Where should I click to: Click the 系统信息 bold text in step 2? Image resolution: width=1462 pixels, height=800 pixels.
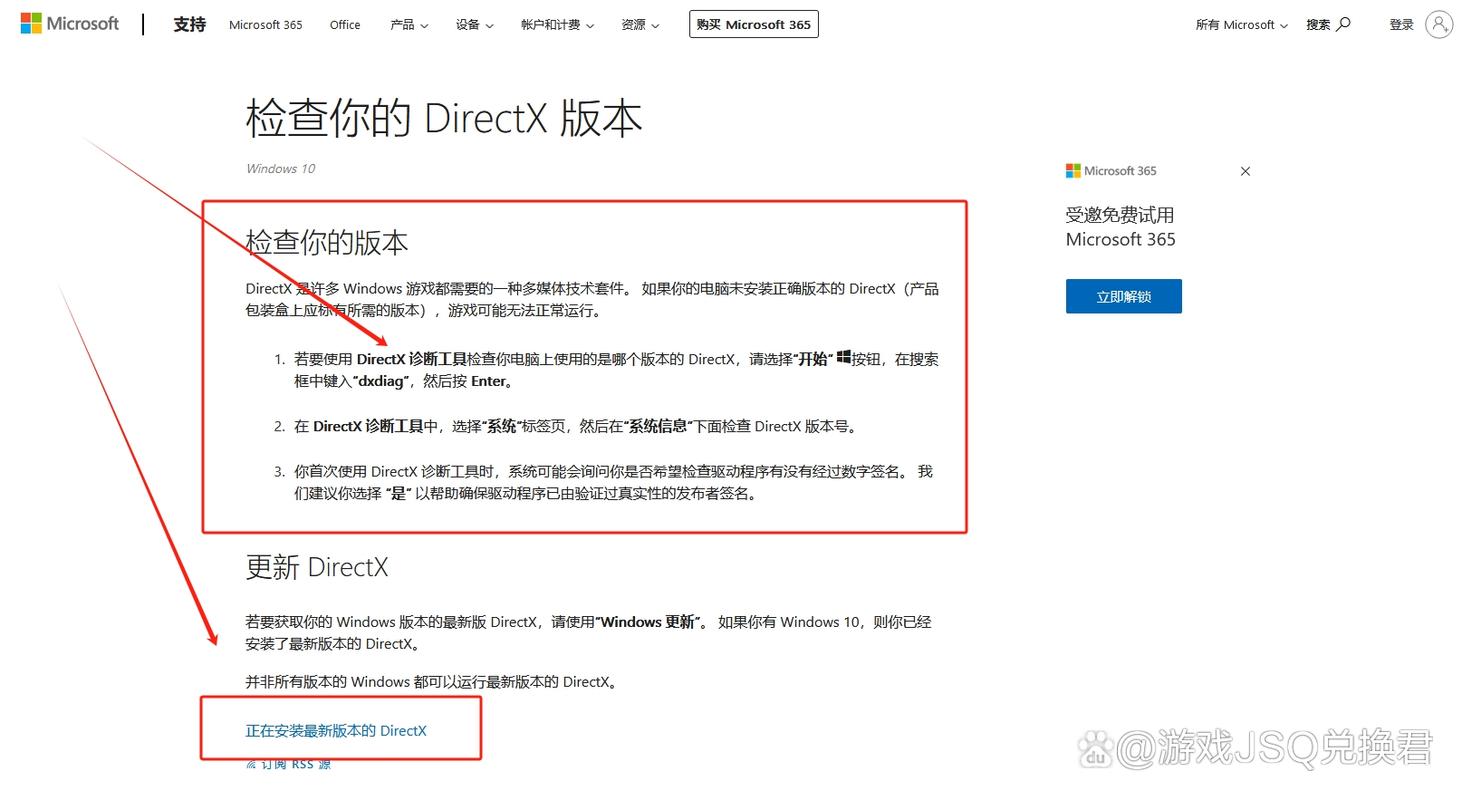coord(657,426)
